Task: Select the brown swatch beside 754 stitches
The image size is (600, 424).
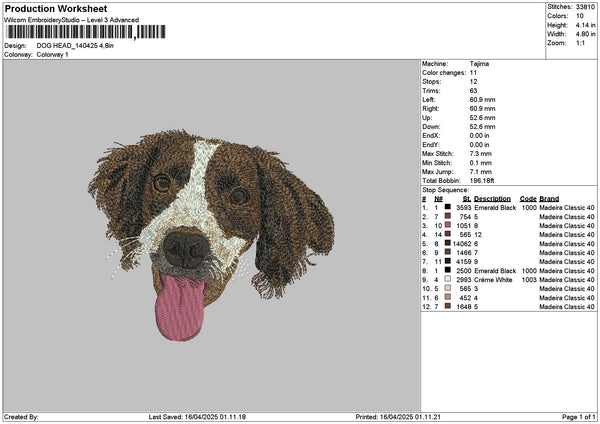Action: [x=447, y=217]
